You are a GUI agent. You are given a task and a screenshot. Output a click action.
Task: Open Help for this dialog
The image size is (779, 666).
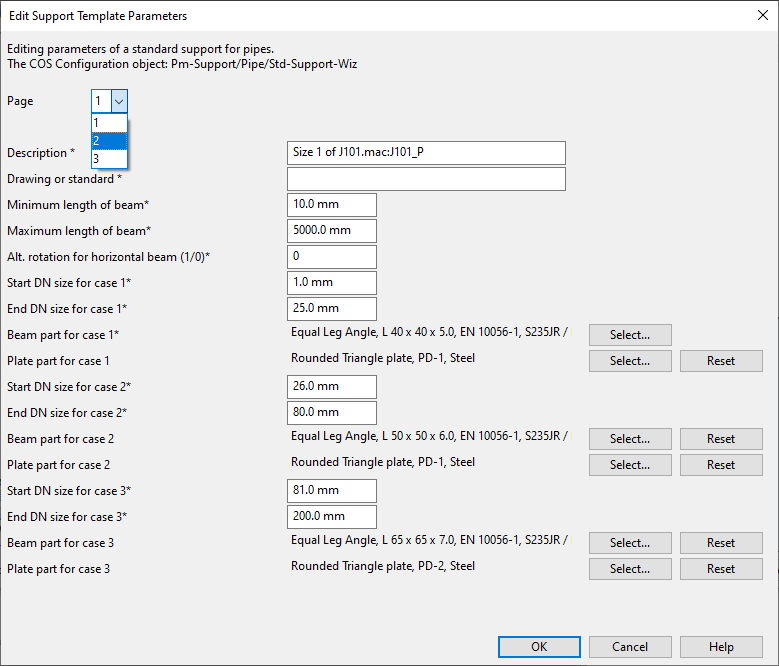pyautogui.click(x=720, y=647)
